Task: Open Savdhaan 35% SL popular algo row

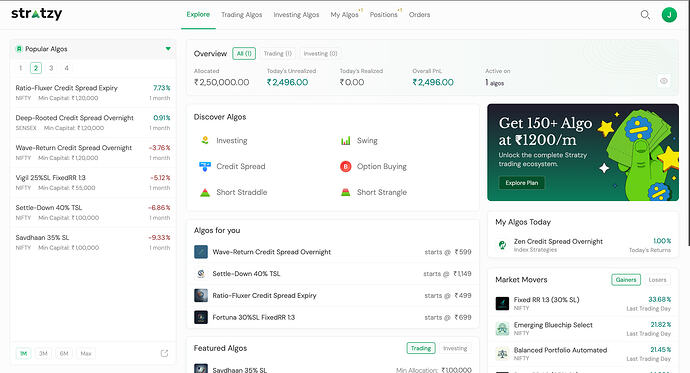Action: tap(93, 242)
